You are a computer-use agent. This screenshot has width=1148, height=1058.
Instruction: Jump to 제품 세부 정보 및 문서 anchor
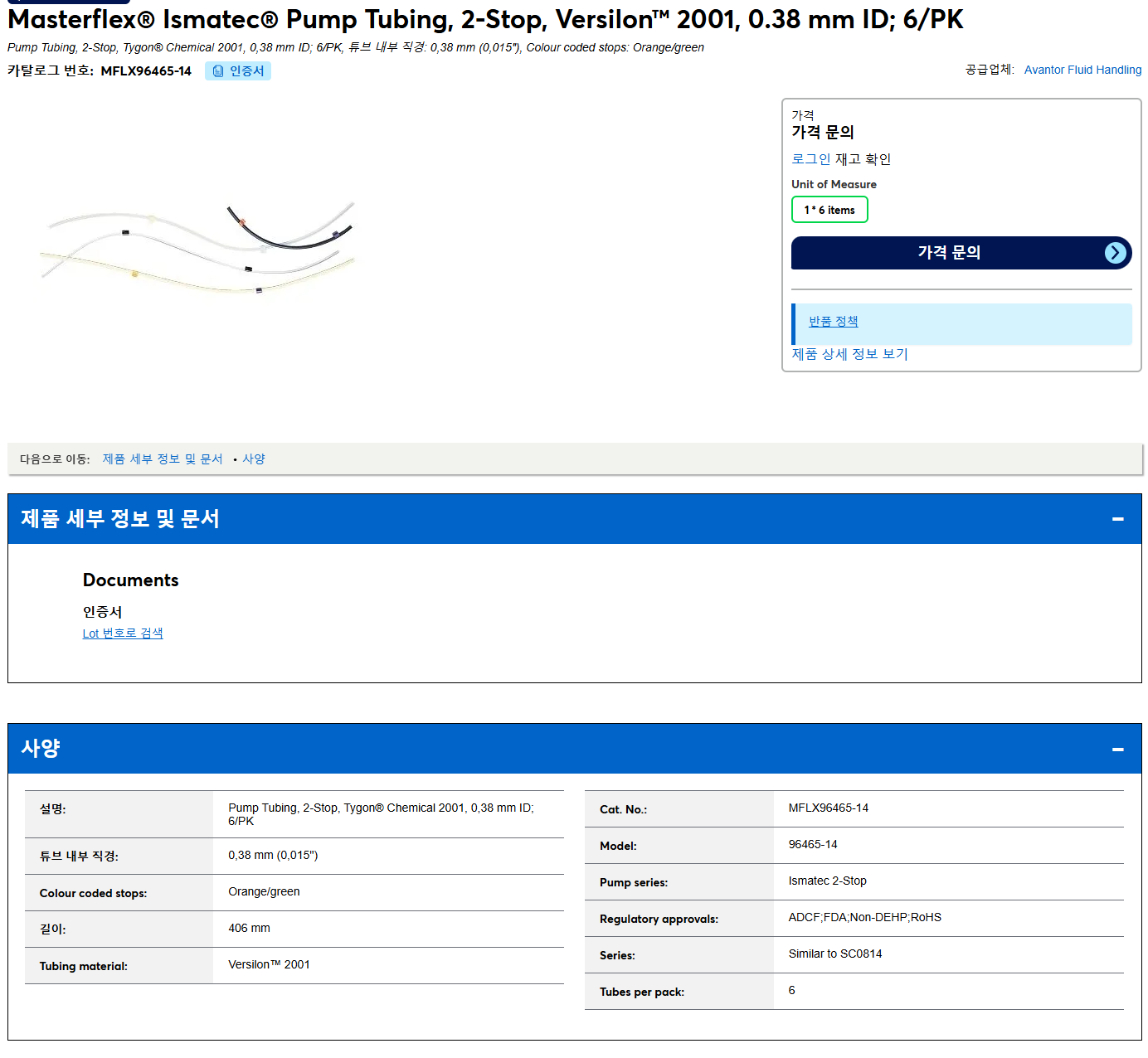click(x=163, y=459)
